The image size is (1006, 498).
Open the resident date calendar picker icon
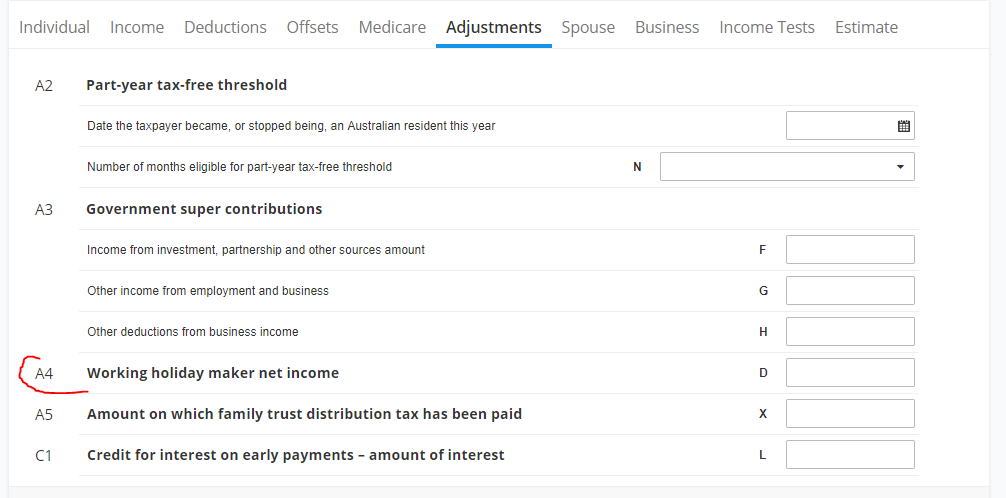pyautogui.click(x=903, y=126)
